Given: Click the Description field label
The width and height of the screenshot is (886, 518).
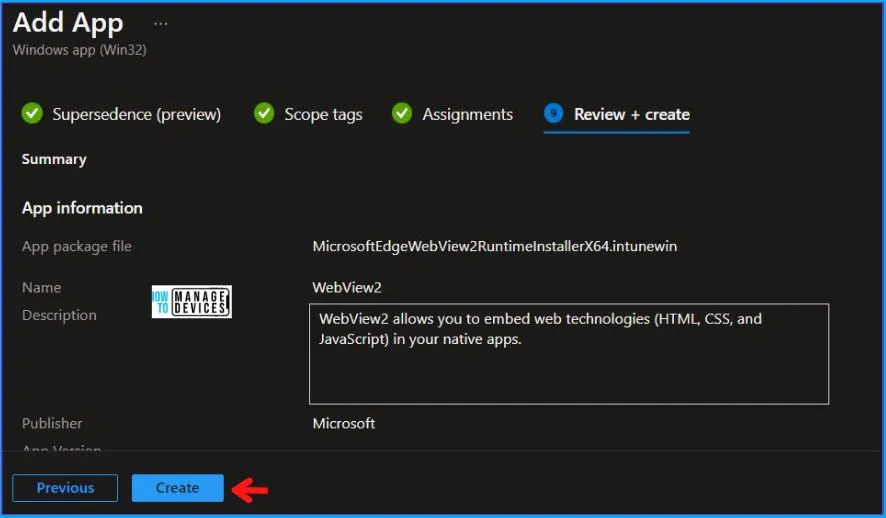Looking at the screenshot, I should point(59,315).
